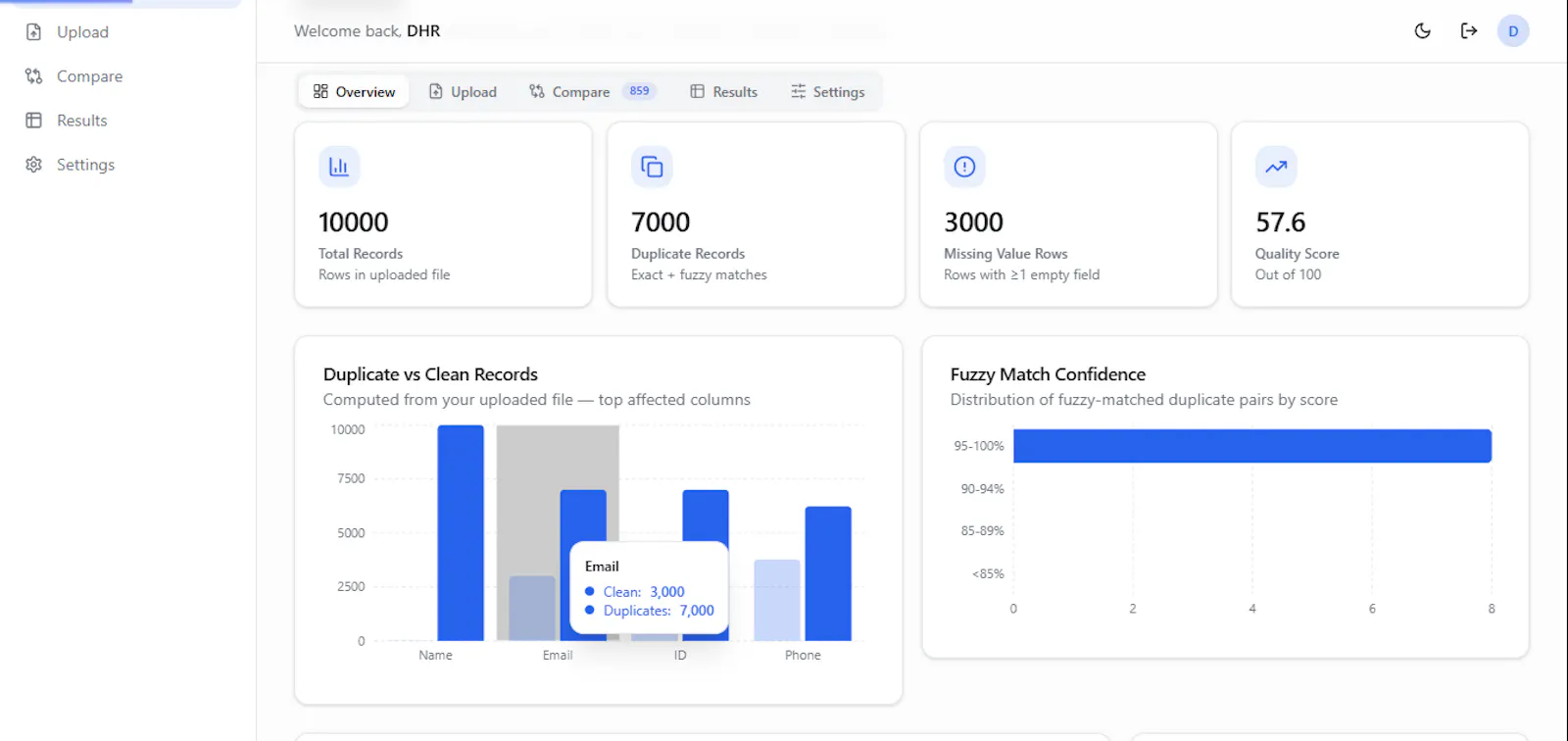Click the Email x-axis label
Viewport: 1568px width, 741px height.
[x=558, y=656]
